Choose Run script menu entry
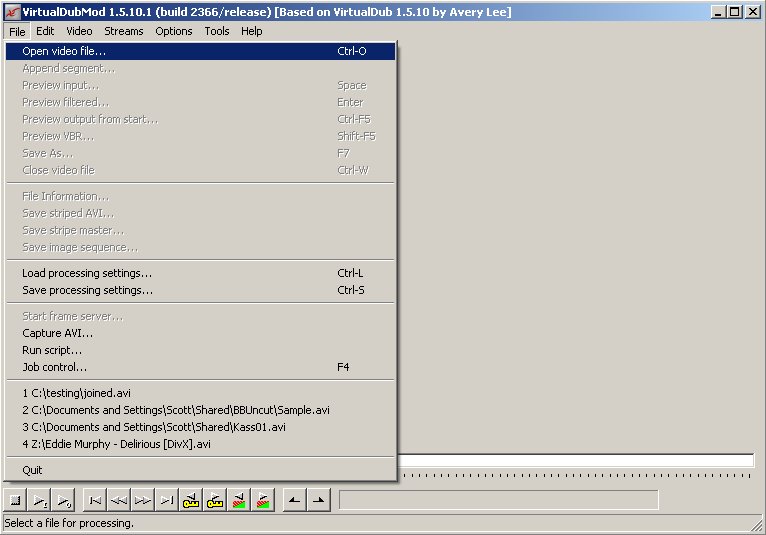766x535 pixels. (200, 350)
